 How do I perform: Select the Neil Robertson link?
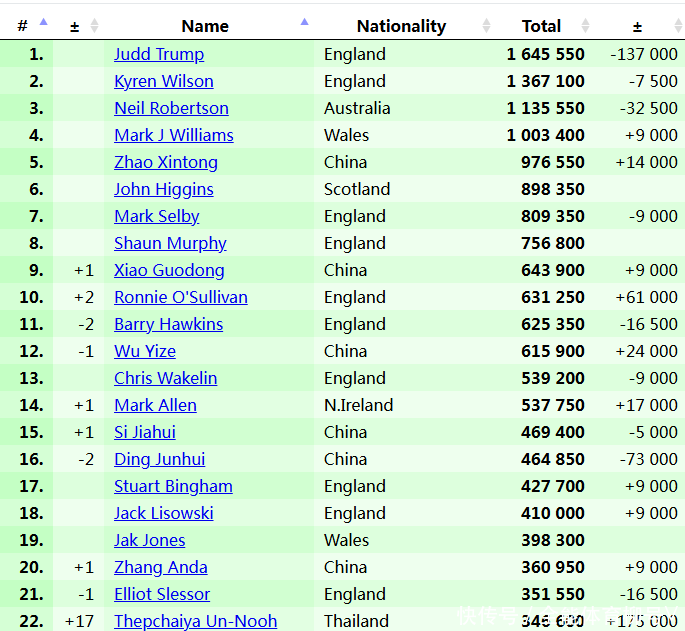(x=171, y=108)
